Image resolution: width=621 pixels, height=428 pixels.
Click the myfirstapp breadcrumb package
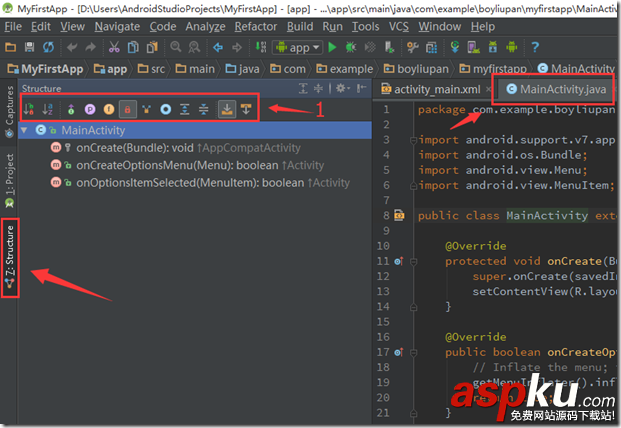tap(493, 69)
